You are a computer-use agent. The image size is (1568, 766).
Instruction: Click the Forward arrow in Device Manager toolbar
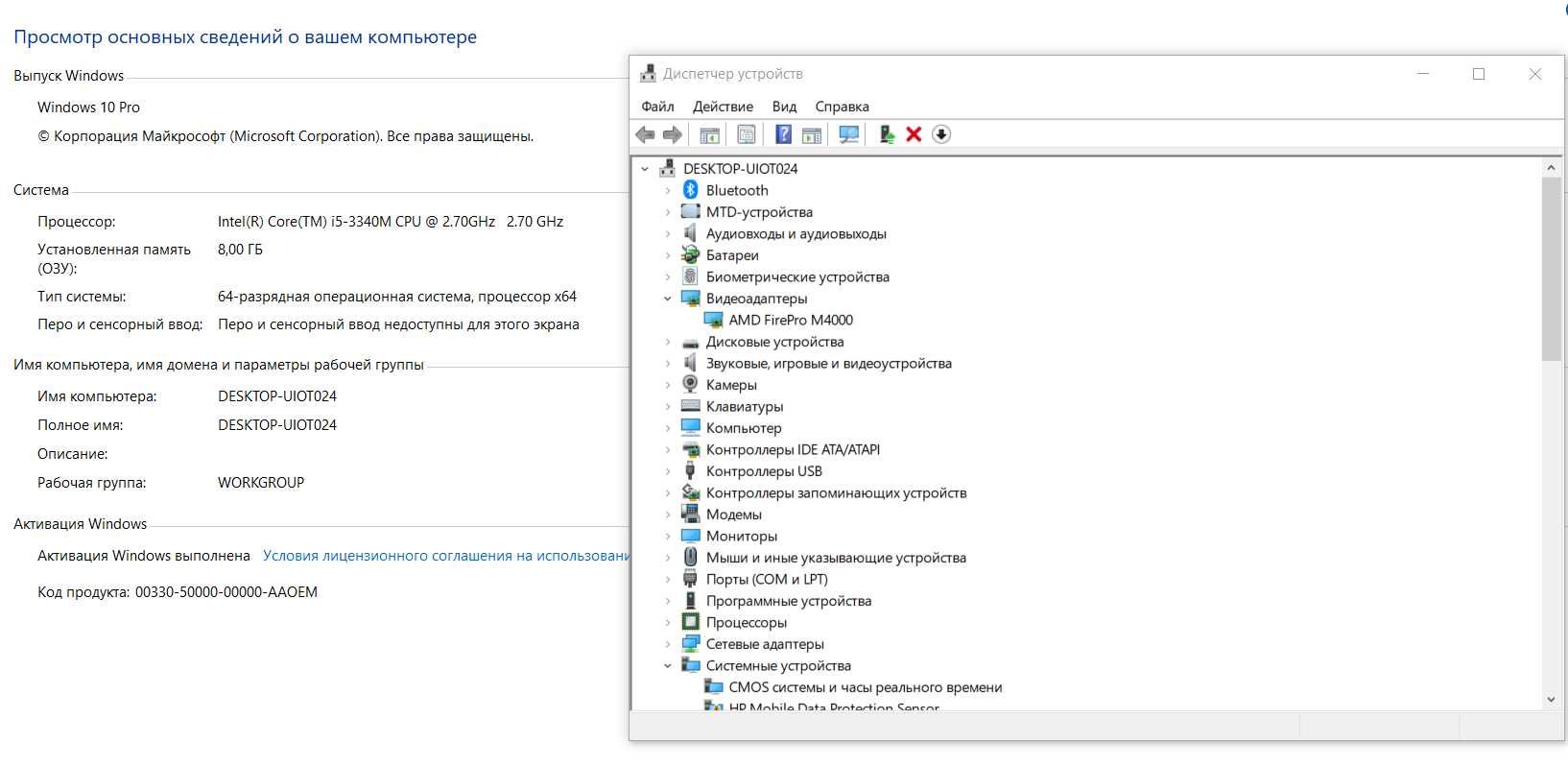[673, 134]
